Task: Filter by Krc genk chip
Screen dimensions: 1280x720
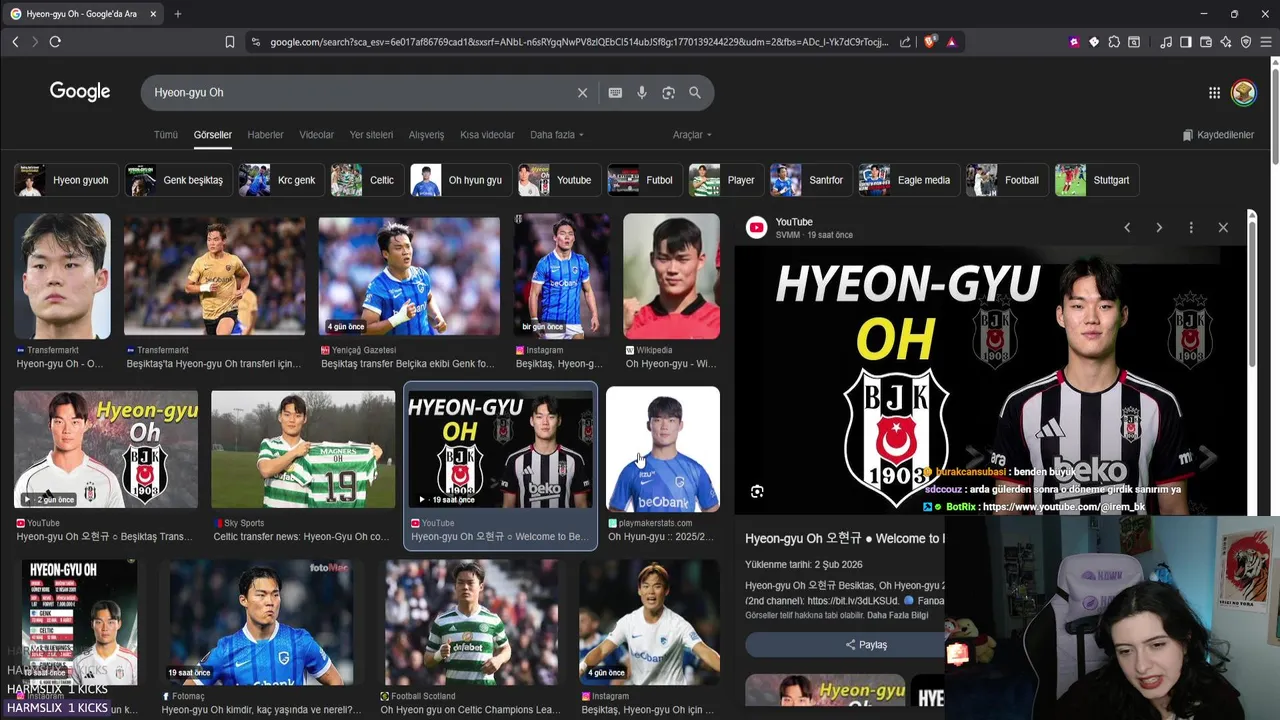Action: pyautogui.click(x=281, y=180)
